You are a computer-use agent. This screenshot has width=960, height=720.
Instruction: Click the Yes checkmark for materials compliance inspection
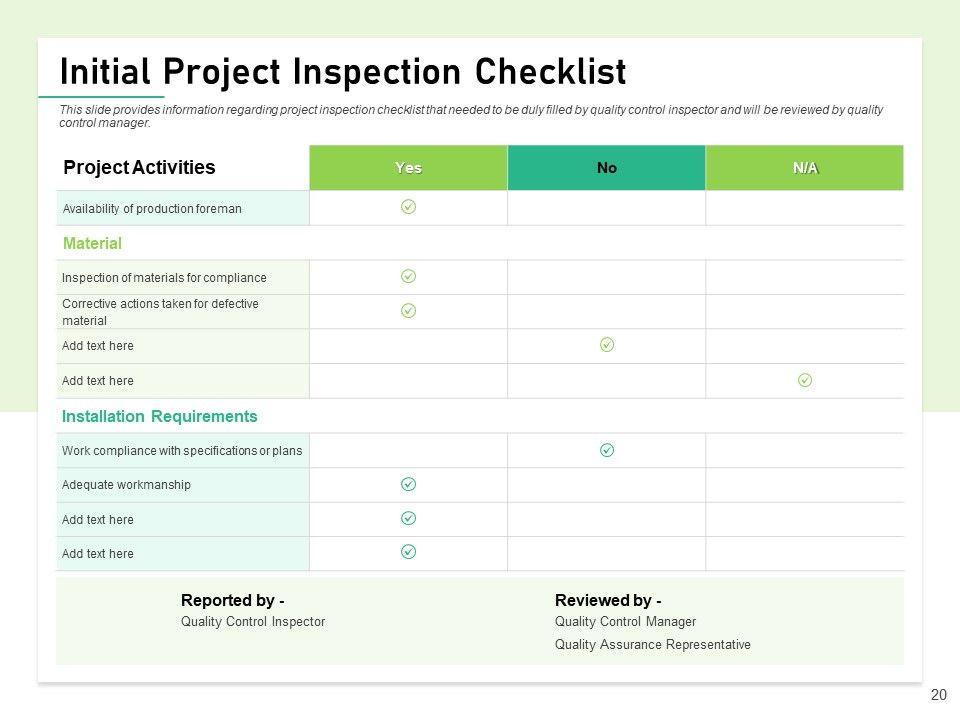click(x=408, y=276)
